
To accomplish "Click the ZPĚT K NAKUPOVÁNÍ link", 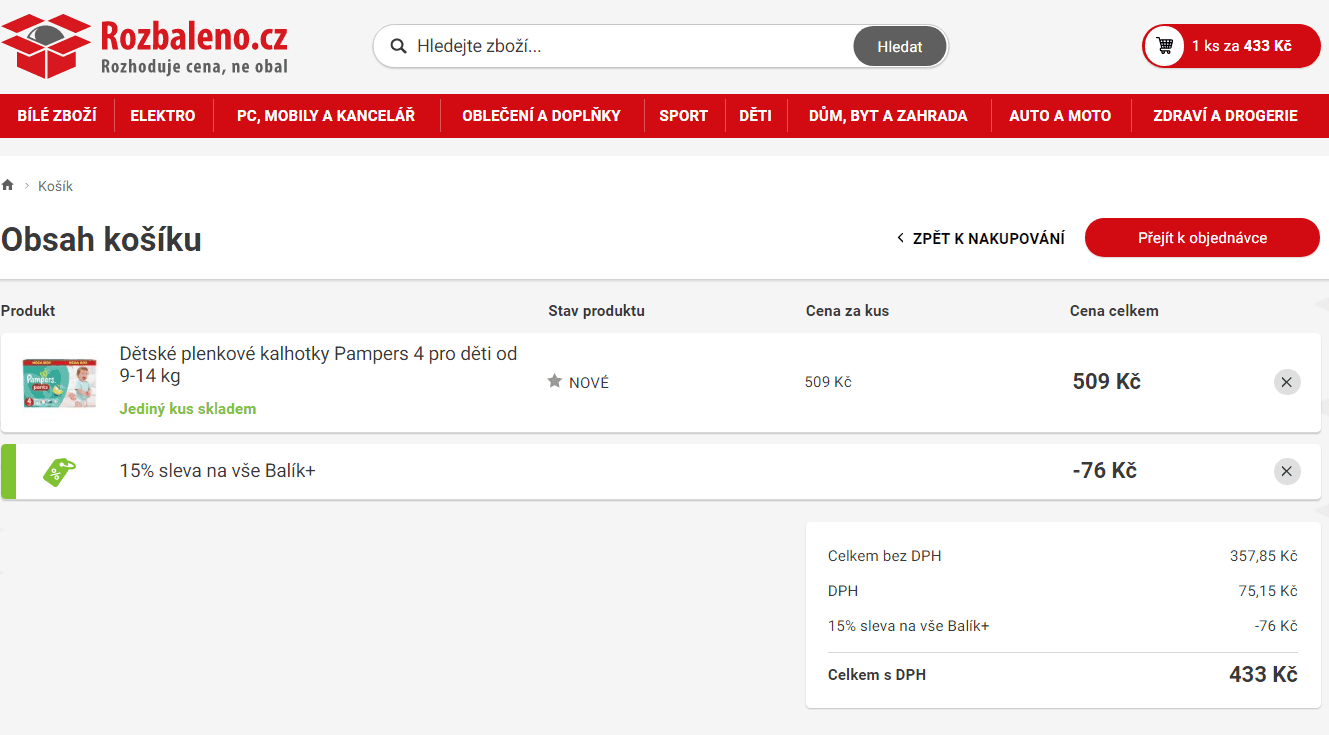I will (x=988, y=238).
